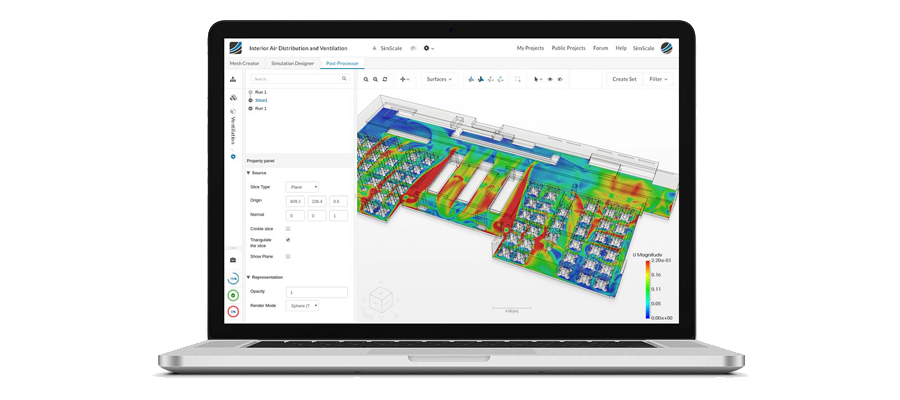Open the Surfaces dropdown
This screenshot has height=400, width=900.
coord(440,79)
